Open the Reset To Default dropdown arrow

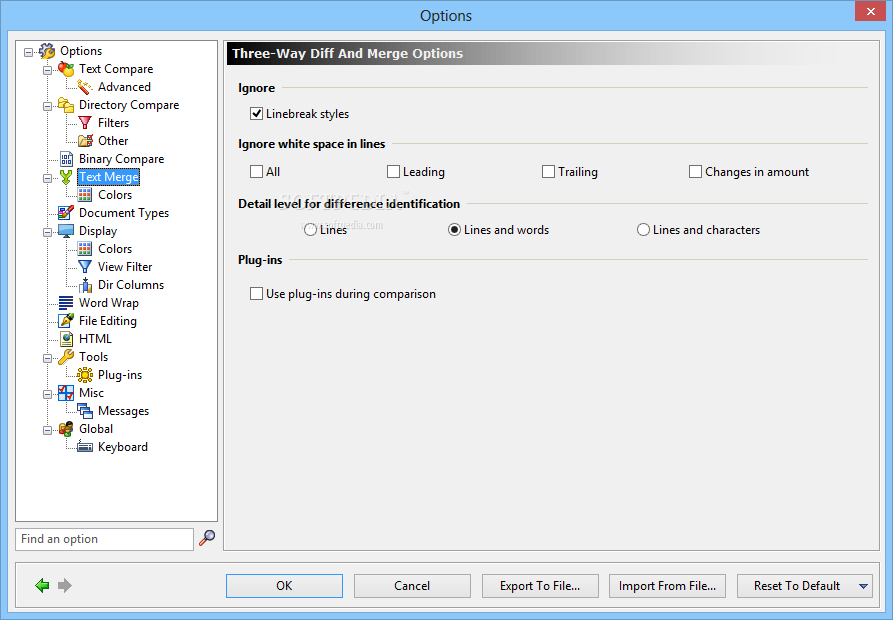pyautogui.click(x=863, y=586)
